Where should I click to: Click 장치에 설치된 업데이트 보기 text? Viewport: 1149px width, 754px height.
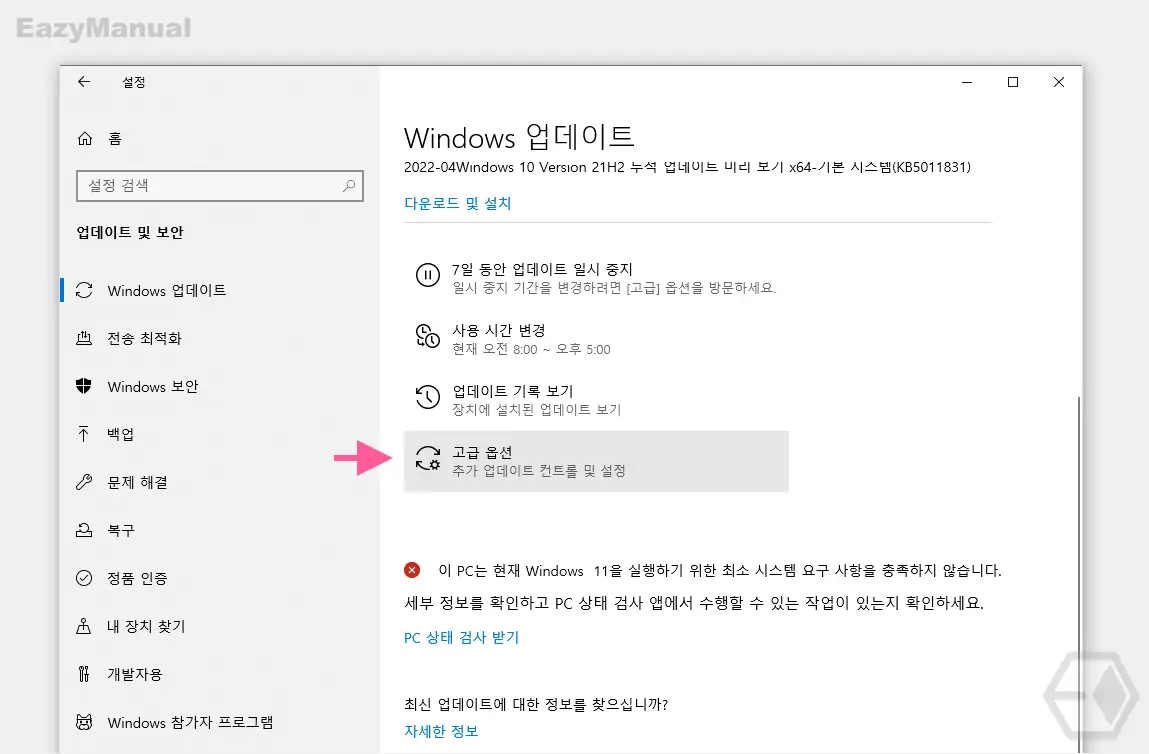tap(536, 410)
